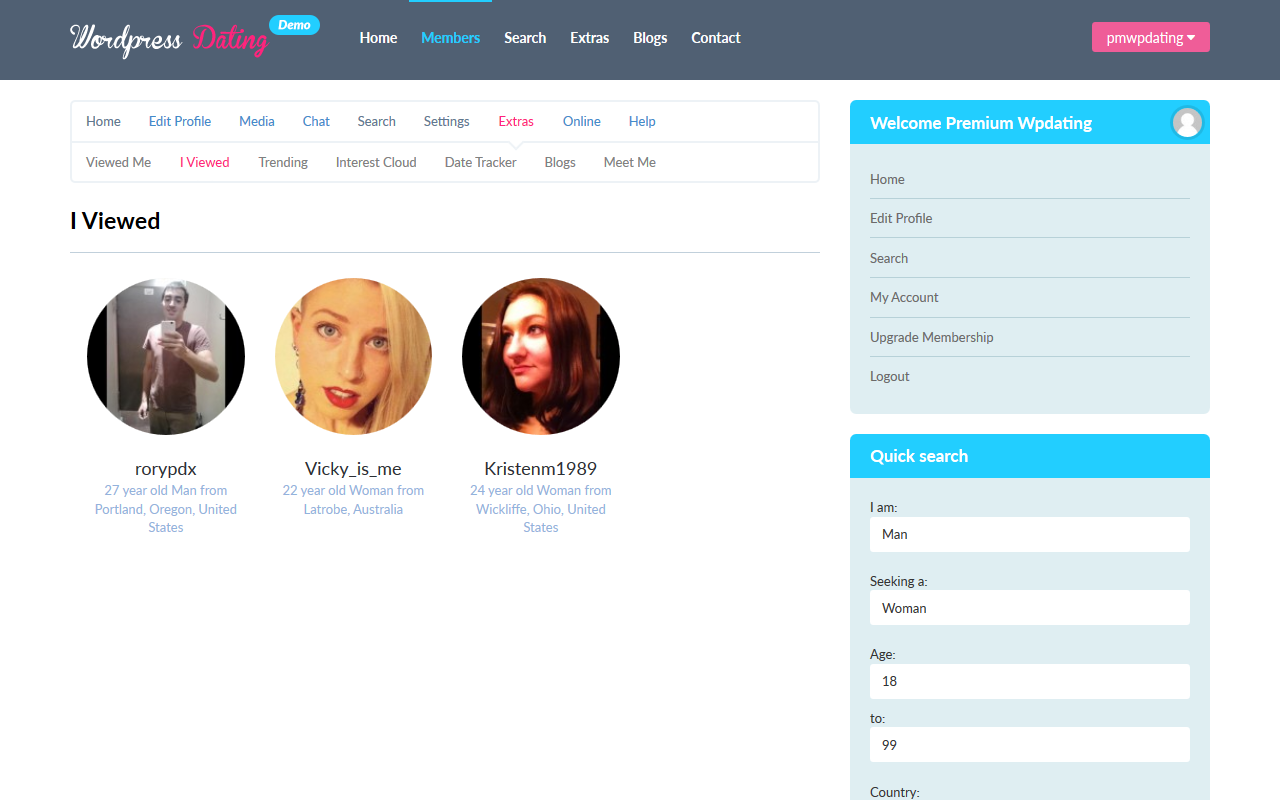Go to Home in top navigation
This screenshot has height=800, width=1280.
pyautogui.click(x=378, y=38)
